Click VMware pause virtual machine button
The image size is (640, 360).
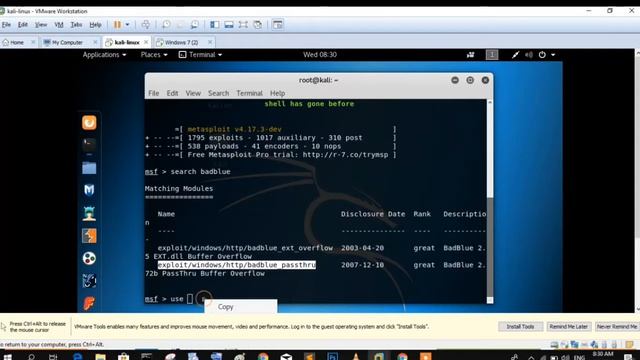(x=117, y=24)
